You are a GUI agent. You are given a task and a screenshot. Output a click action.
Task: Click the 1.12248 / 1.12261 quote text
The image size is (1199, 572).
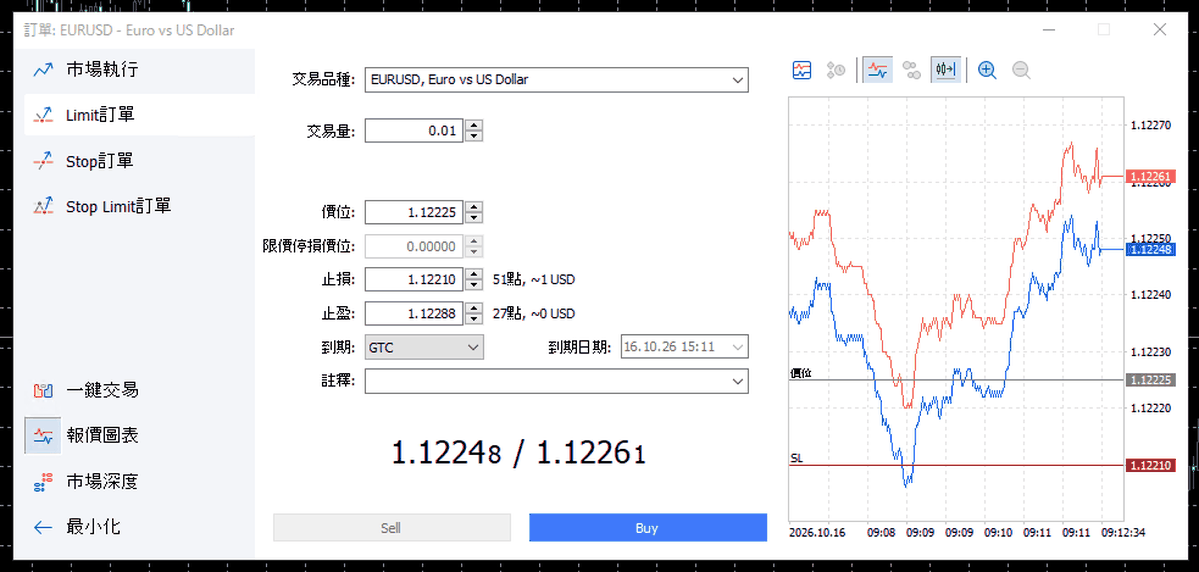(x=519, y=454)
